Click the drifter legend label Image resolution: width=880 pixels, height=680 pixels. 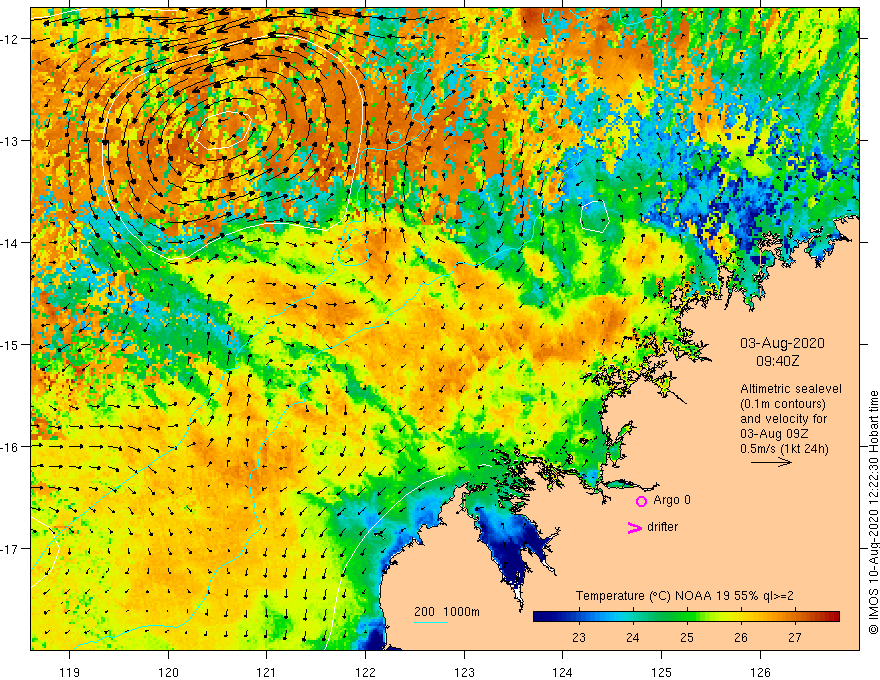pyautogui.click(x=662, y=527)
